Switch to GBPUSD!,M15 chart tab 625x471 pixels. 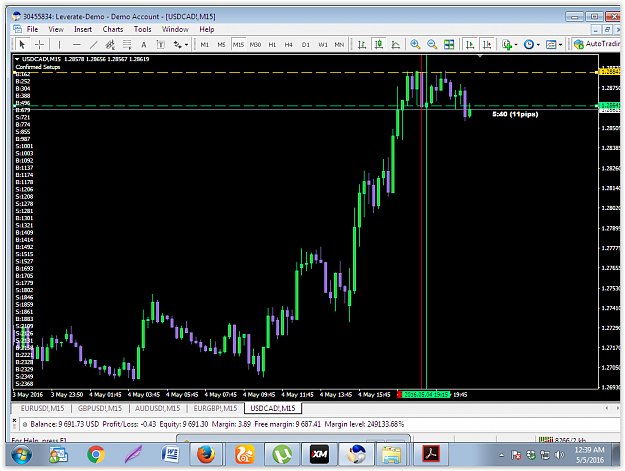(100, 408)
